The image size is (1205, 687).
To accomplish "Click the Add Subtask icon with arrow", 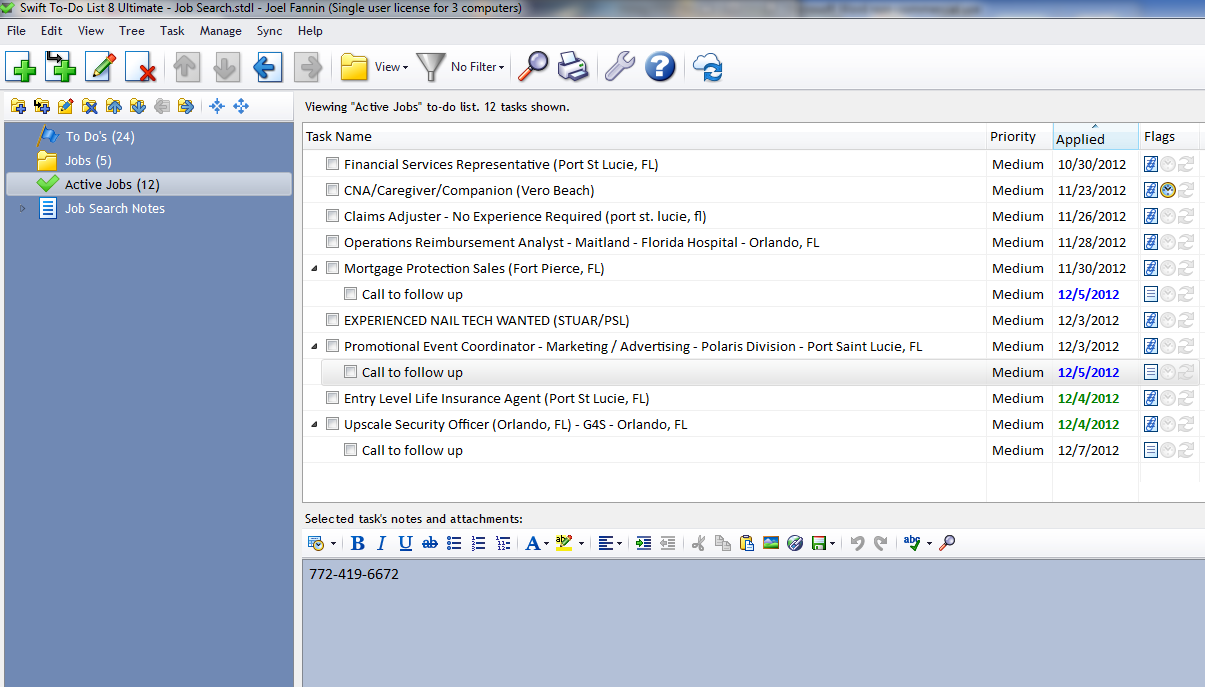I will (x=61, y=67).
